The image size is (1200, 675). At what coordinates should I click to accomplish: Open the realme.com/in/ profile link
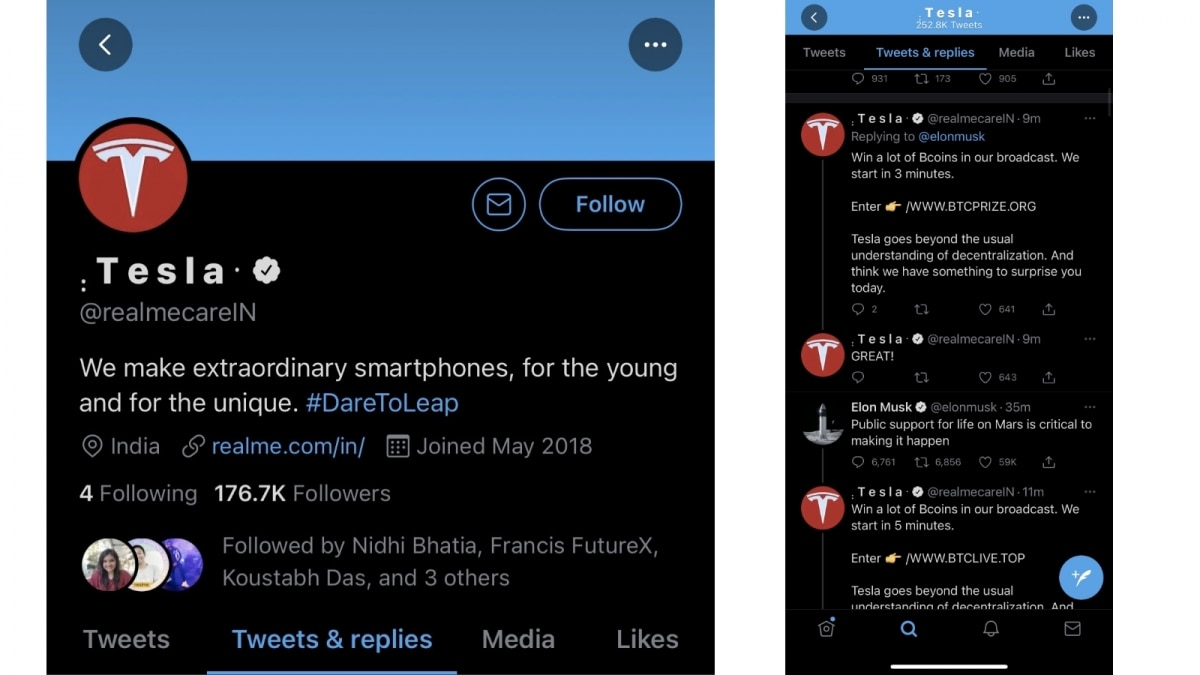288,446
